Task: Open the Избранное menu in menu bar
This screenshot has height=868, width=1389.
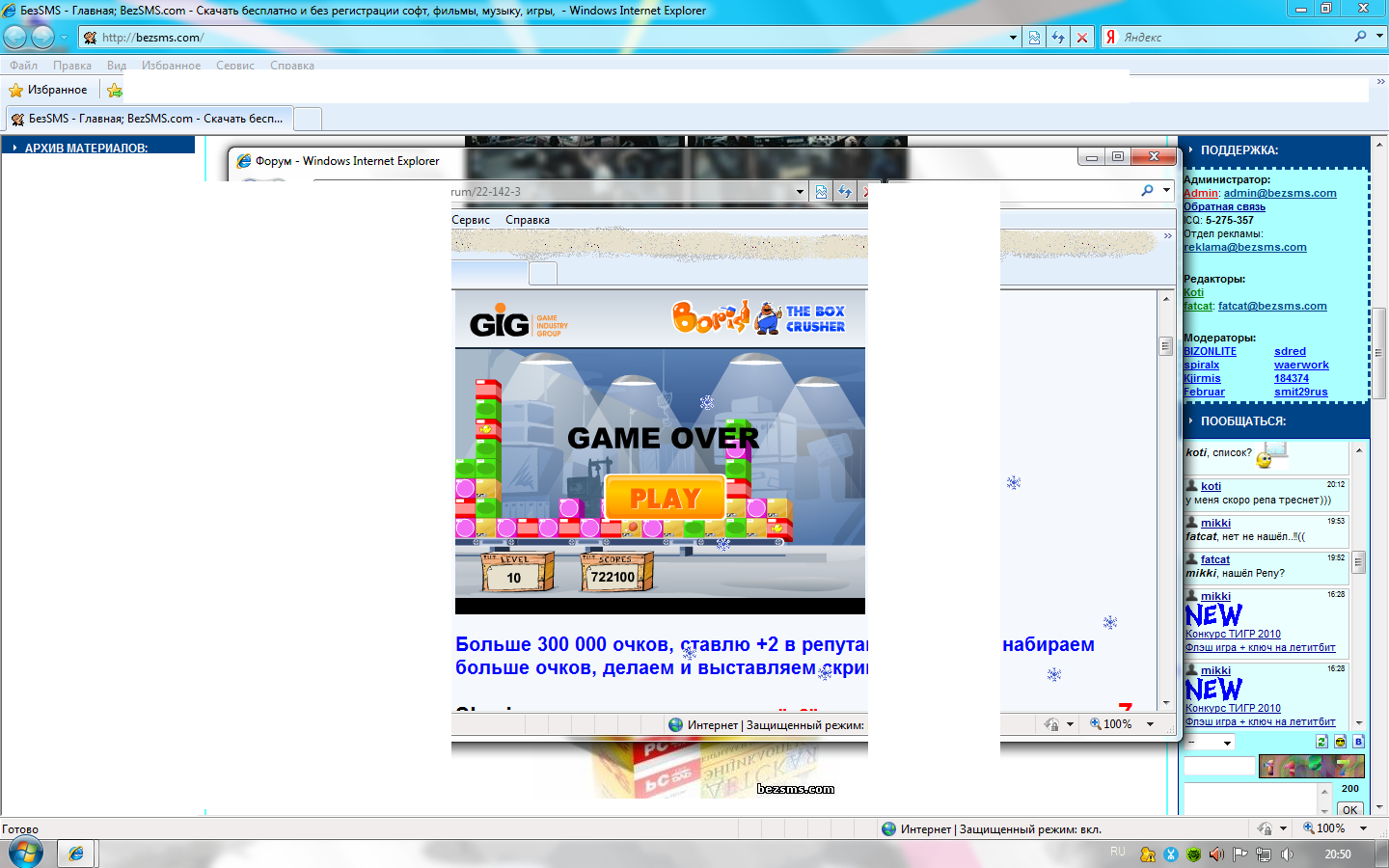Action: 171,66
